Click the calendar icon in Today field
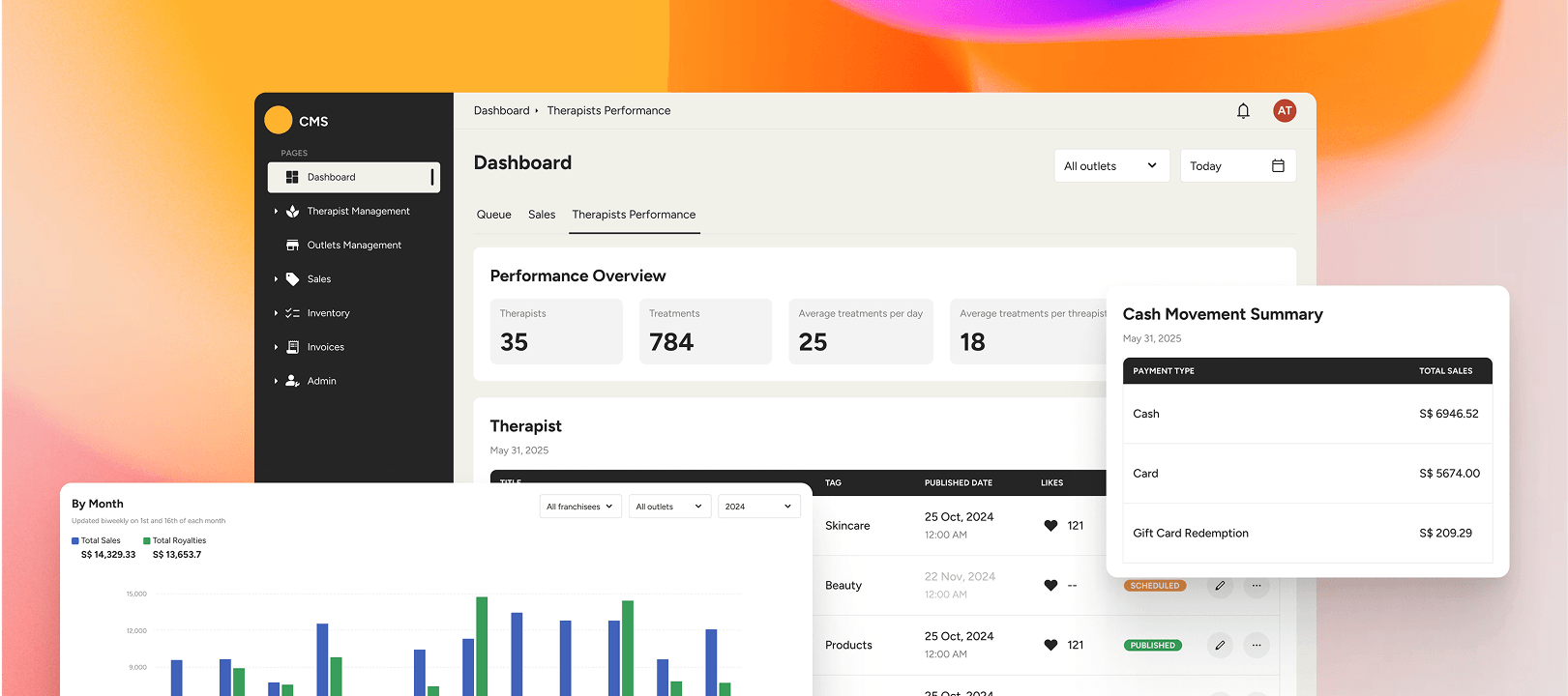This screenshot has height=696, width=1568. [1278, 166]
